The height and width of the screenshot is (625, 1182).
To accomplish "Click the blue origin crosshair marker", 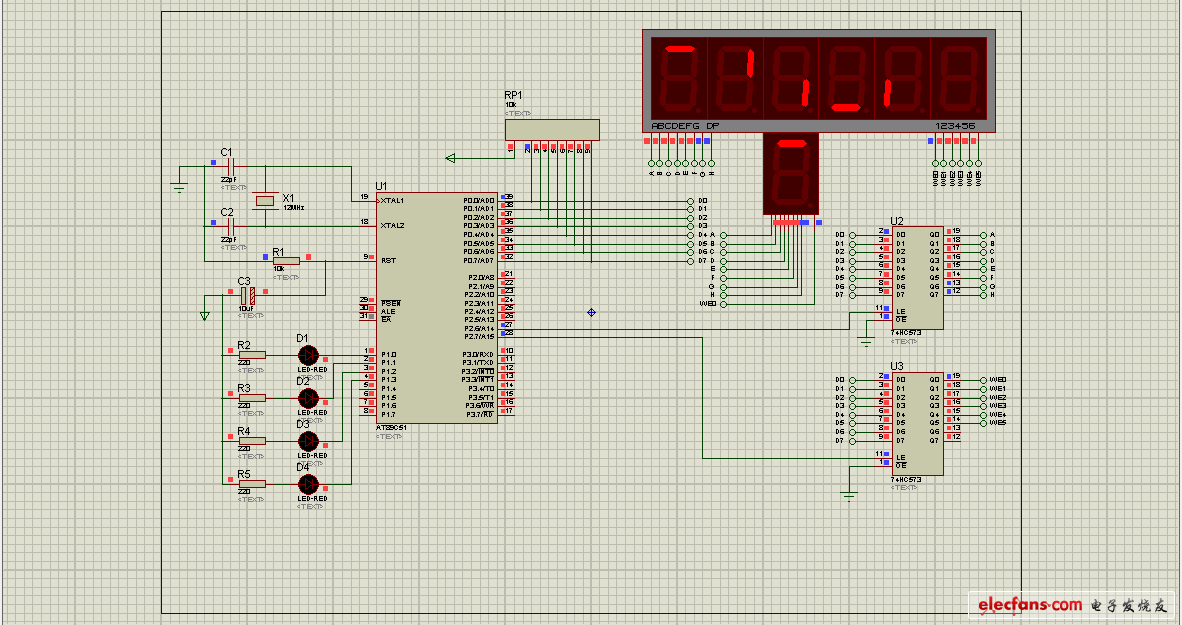I will (x=592, y=312).
